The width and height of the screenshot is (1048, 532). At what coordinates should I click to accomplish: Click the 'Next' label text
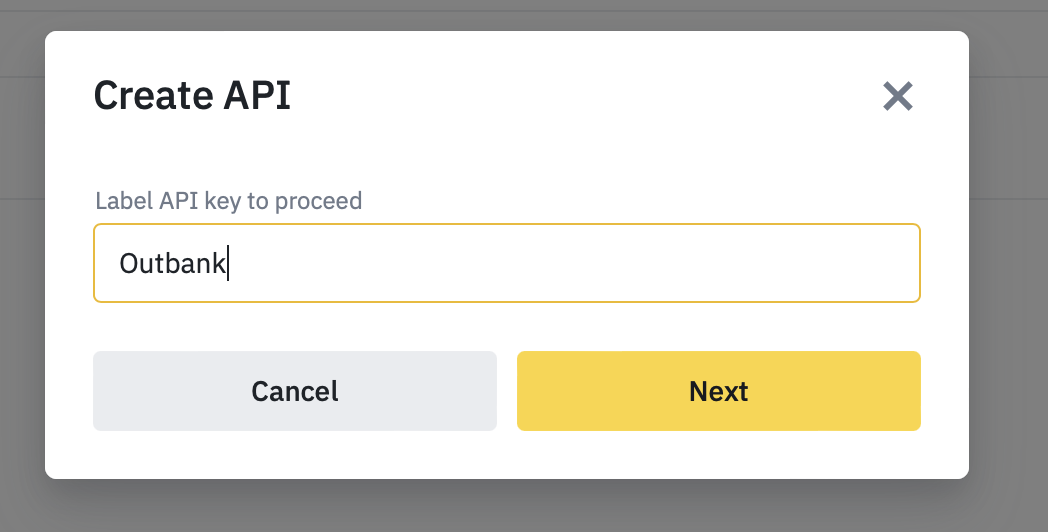tap(718, 391)
